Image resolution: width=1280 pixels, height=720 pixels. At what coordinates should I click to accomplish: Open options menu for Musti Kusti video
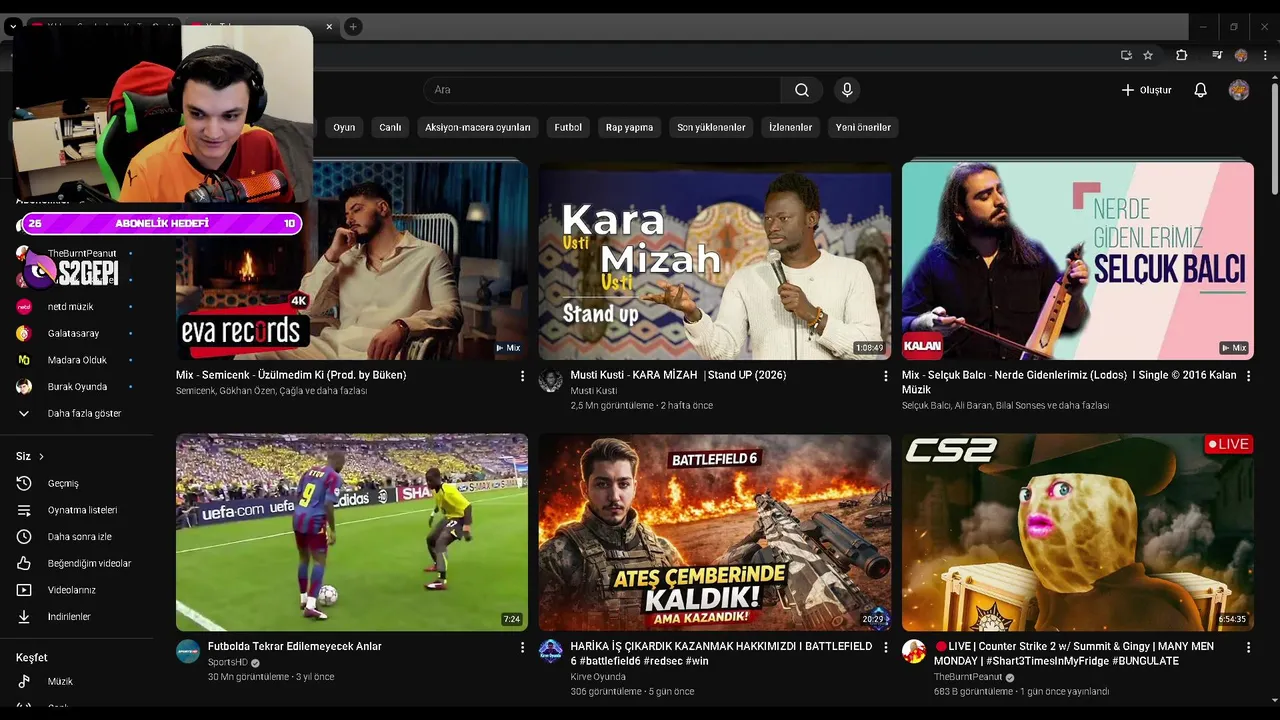tap(885, 376)
